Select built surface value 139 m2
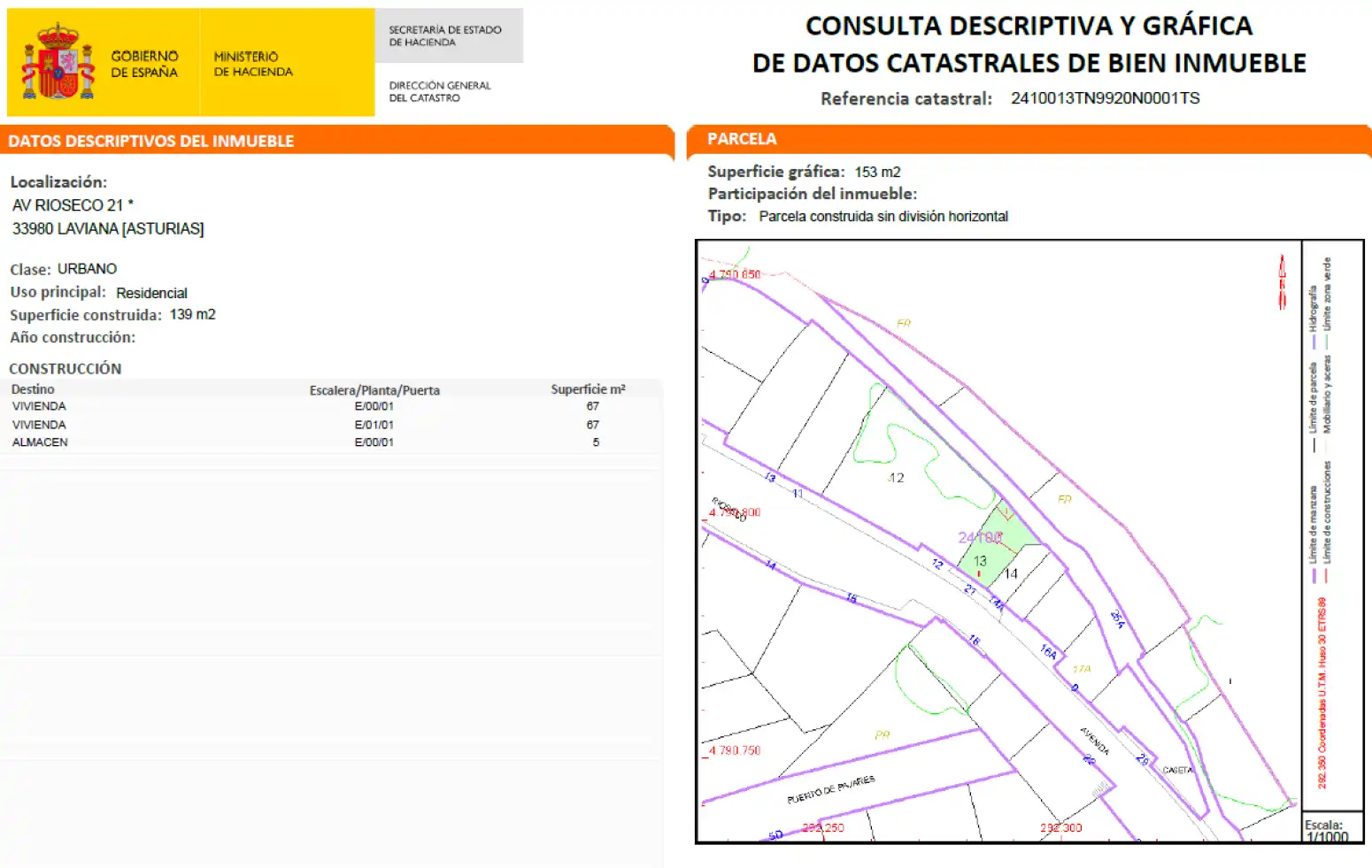The width and height of the screenshot is (1372, 868). click(x=192, y=314)
